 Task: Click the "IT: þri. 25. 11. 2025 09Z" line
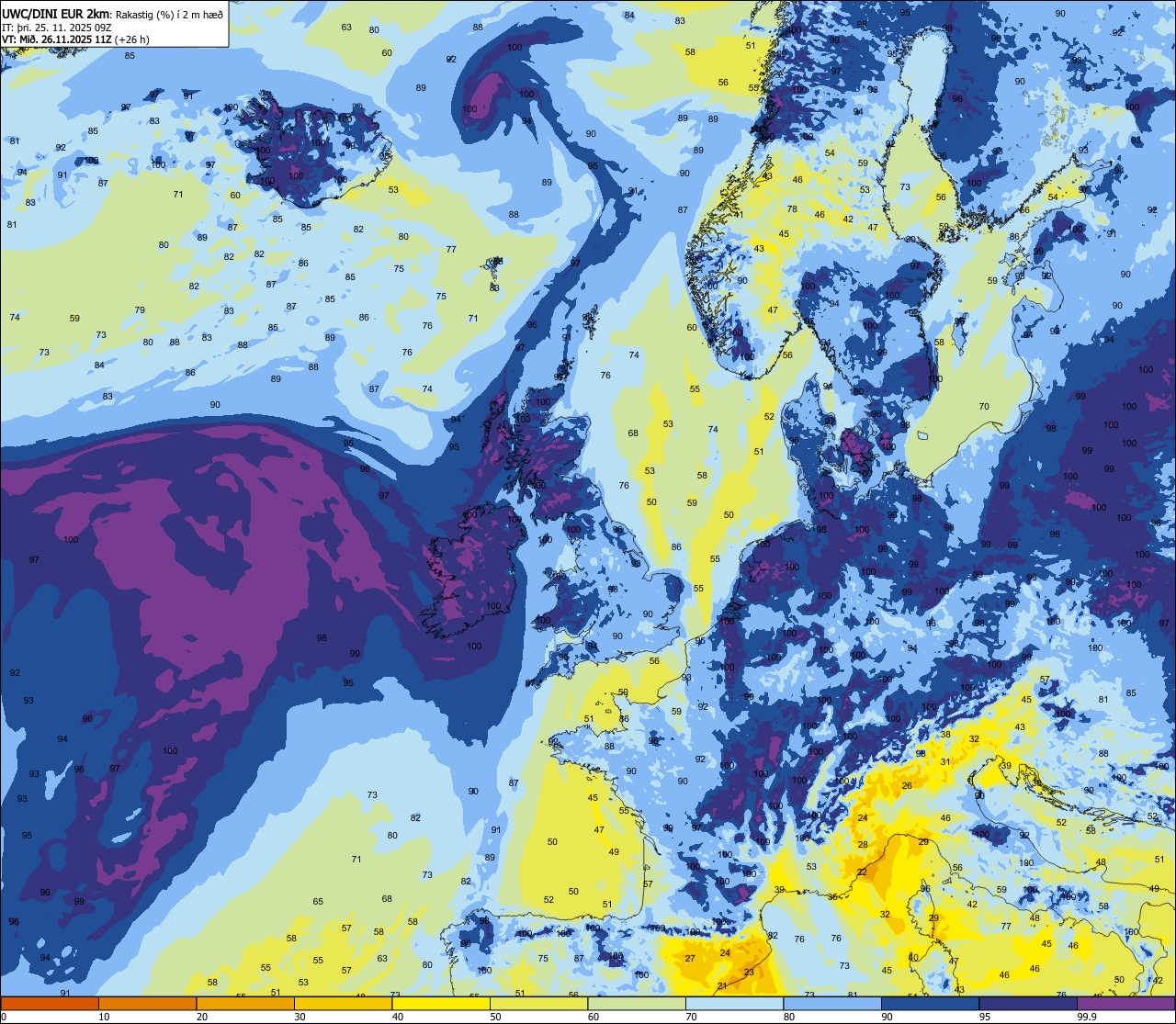(56, 27)
